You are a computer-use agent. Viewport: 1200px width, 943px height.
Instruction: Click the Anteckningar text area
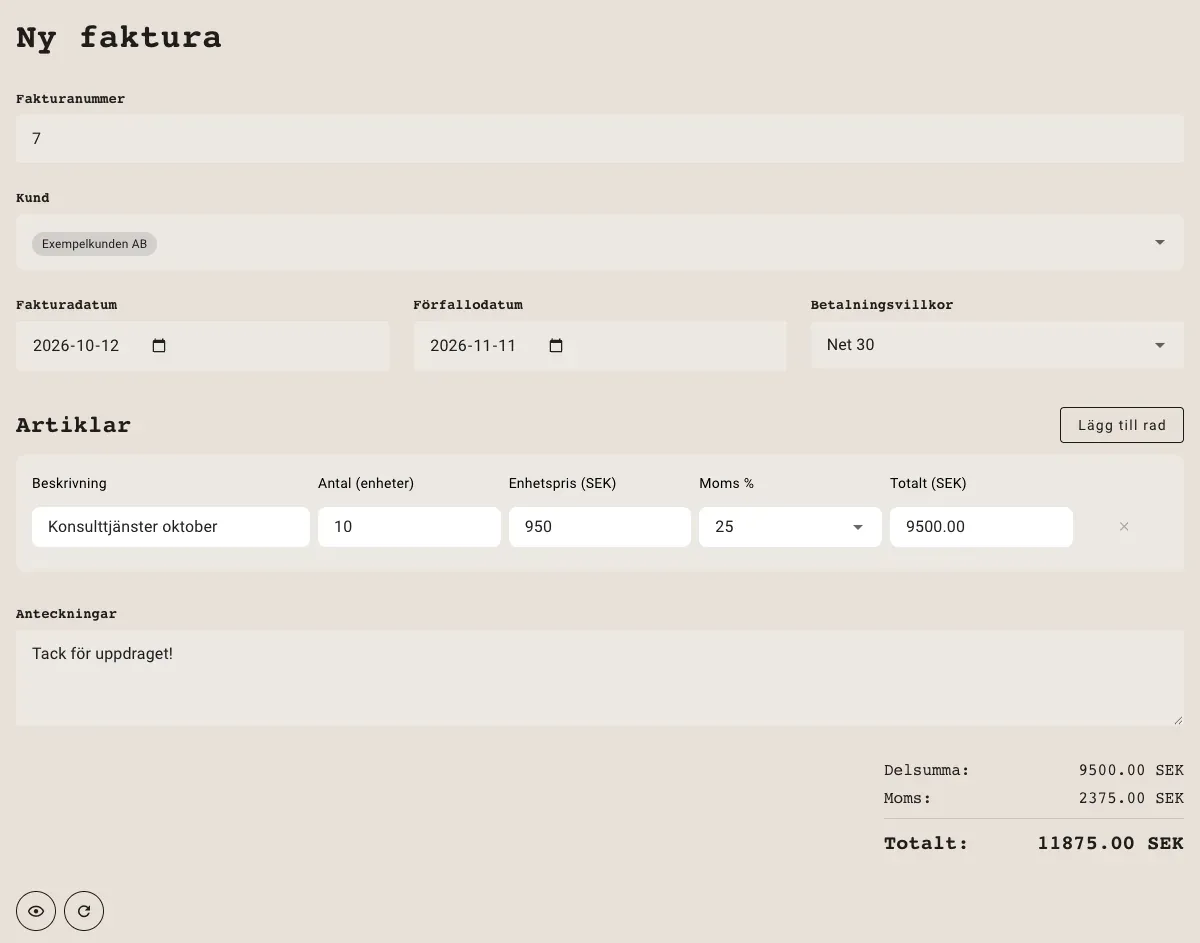click(x=600, y=678)
